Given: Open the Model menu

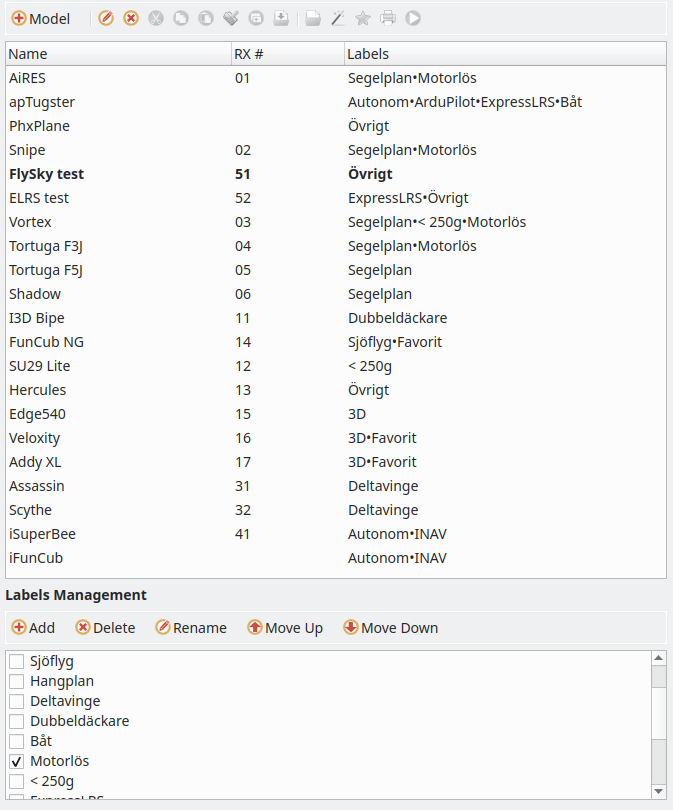Looking at the screenshot, I should (38, 18).
